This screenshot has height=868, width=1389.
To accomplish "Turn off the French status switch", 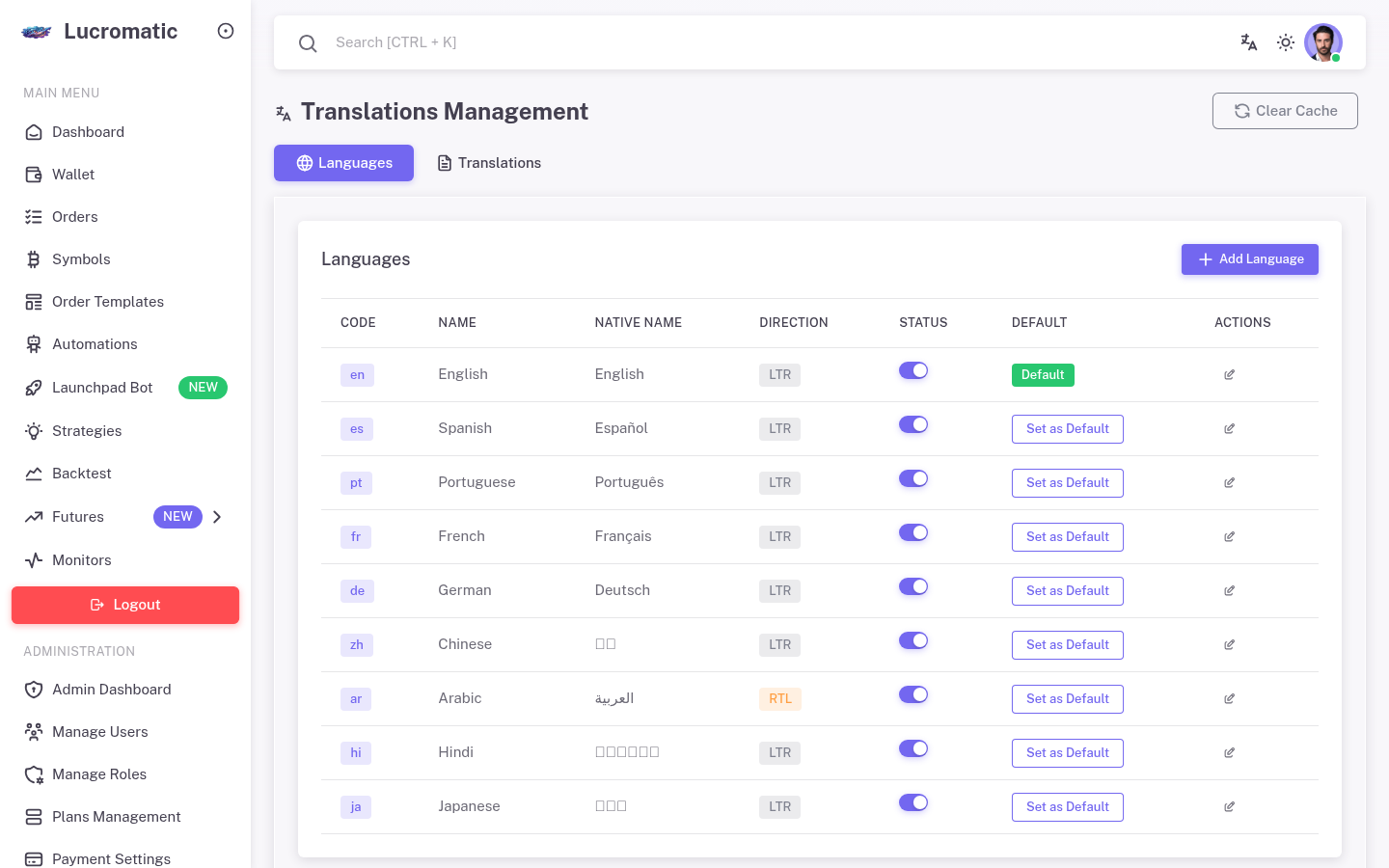I will tap(912, 532).
